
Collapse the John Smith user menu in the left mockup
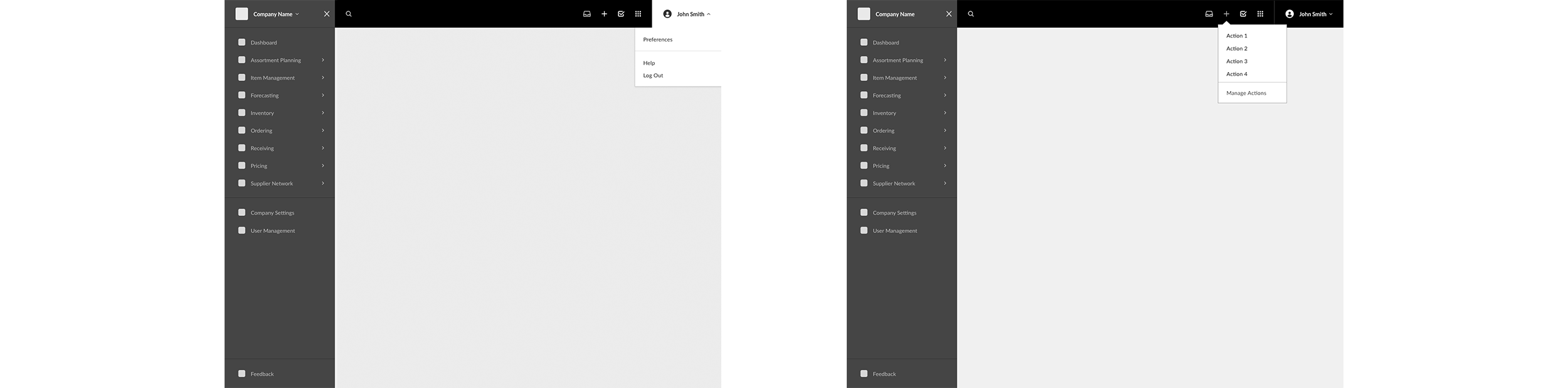point(709,14)
